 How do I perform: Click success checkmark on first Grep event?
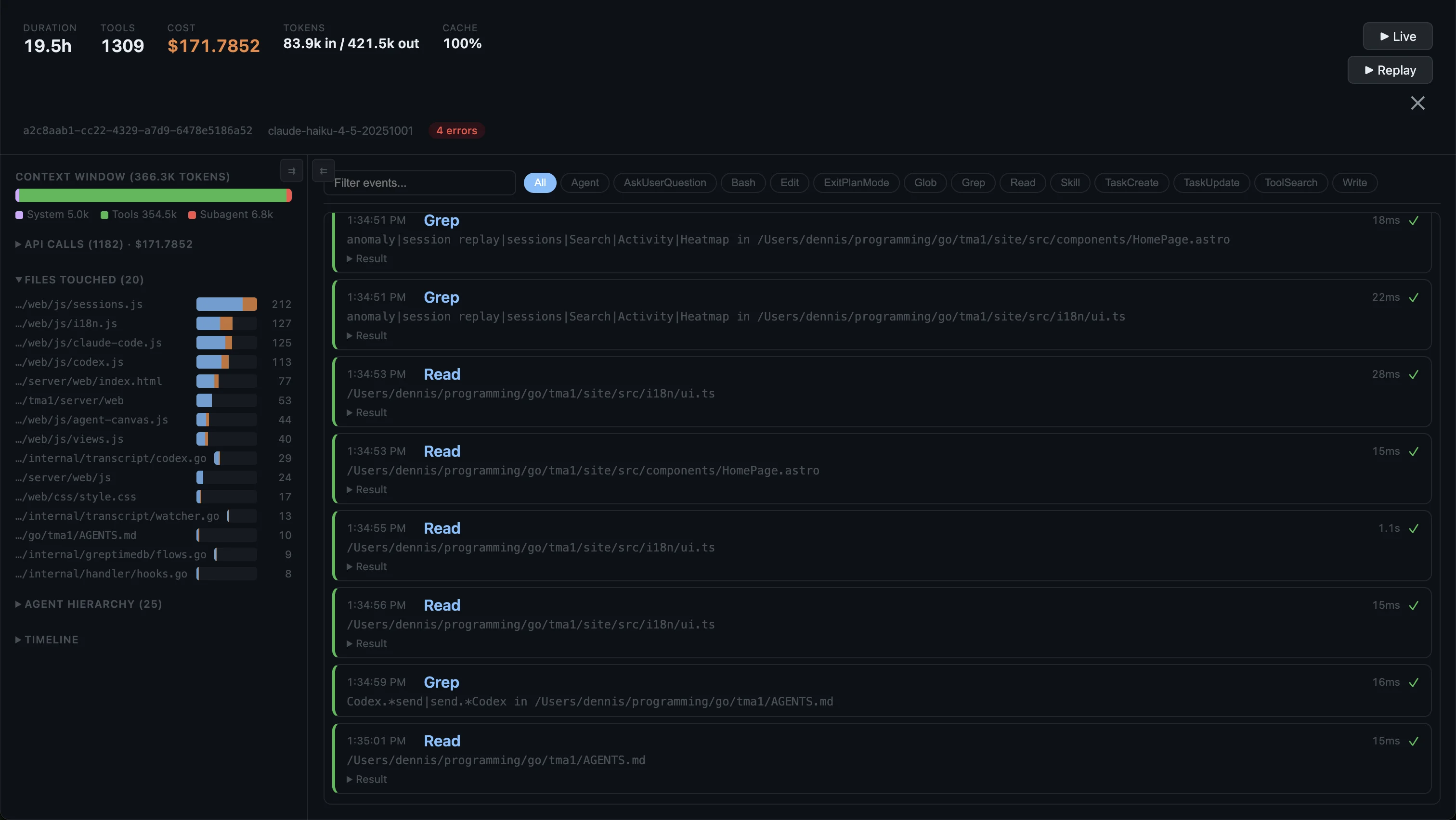tap(1414, 221)
